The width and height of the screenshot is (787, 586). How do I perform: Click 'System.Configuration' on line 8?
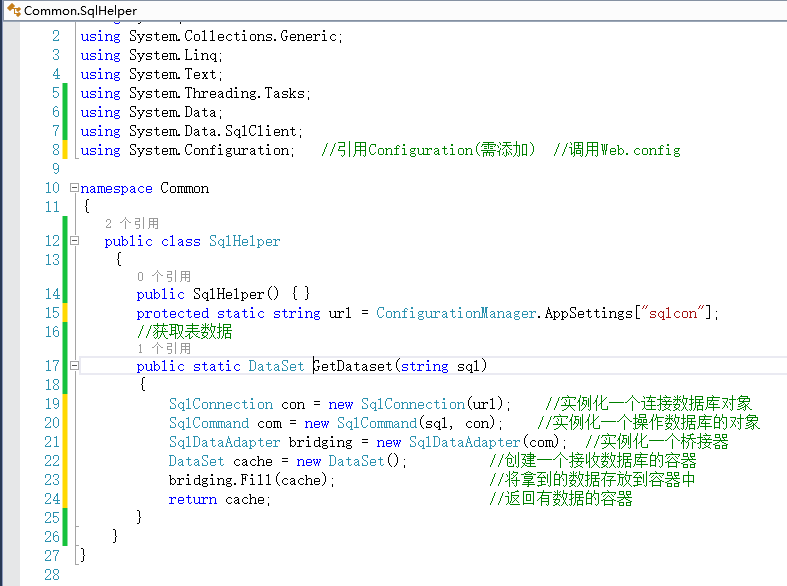pos(209,150)
